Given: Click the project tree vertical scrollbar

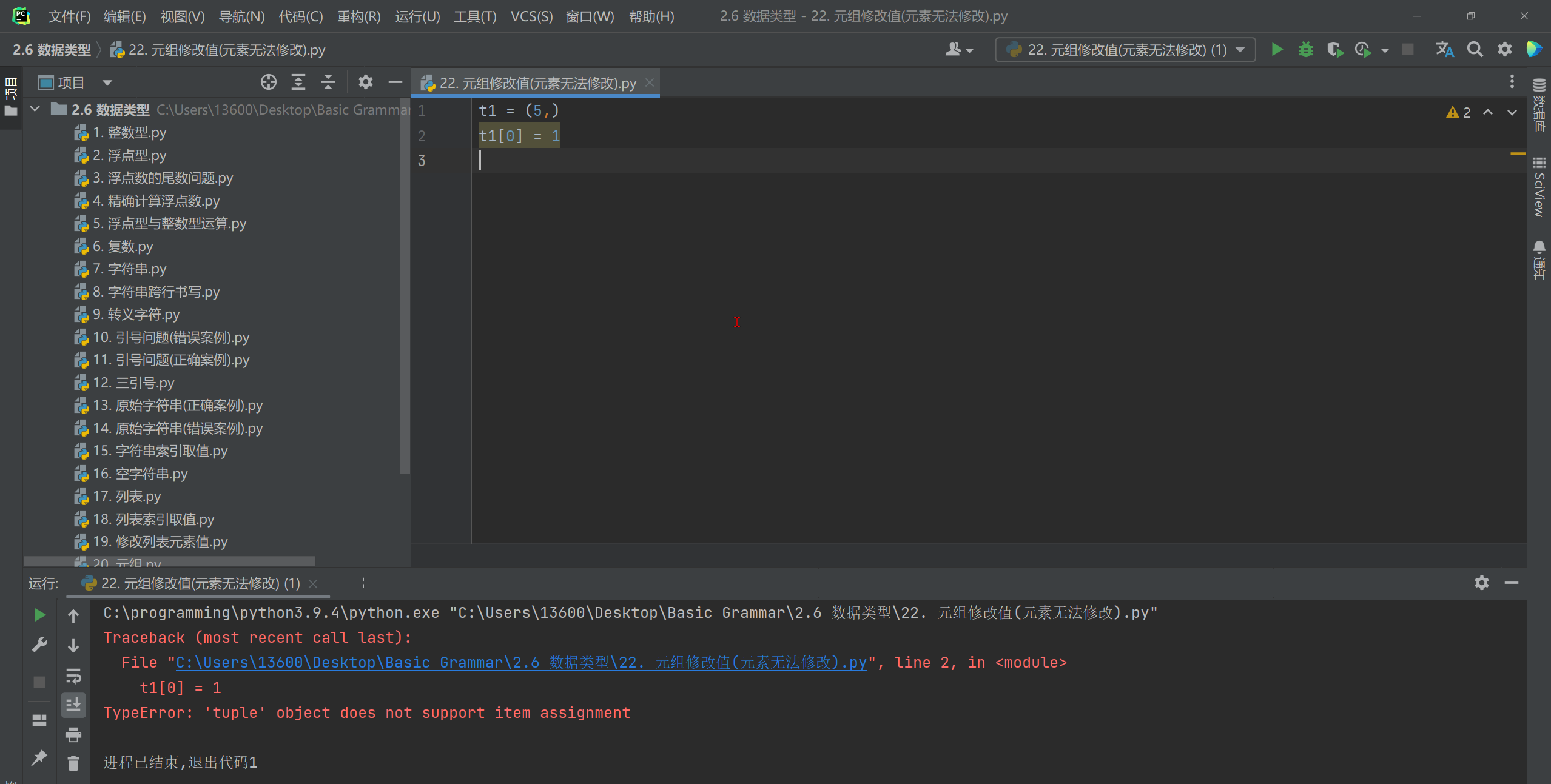Looking at the screenshot, I should pos(405,286).
